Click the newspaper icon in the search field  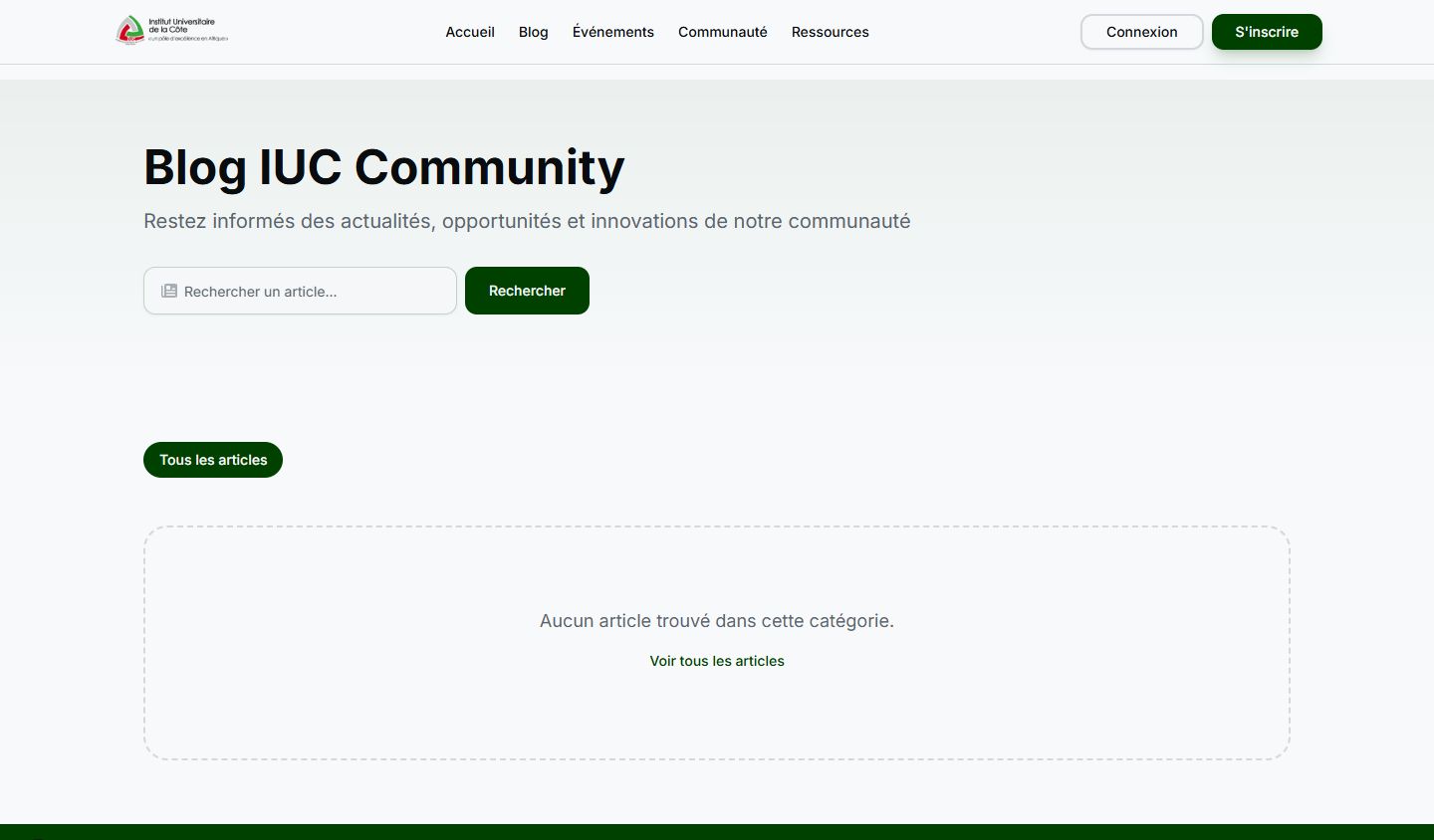[169, 291]
